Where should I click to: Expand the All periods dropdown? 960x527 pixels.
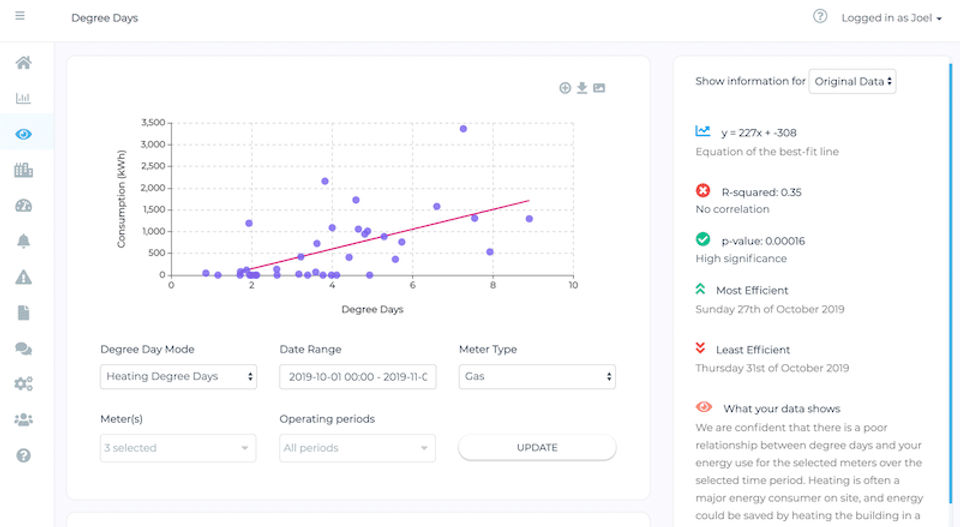(x=358, y=448)
